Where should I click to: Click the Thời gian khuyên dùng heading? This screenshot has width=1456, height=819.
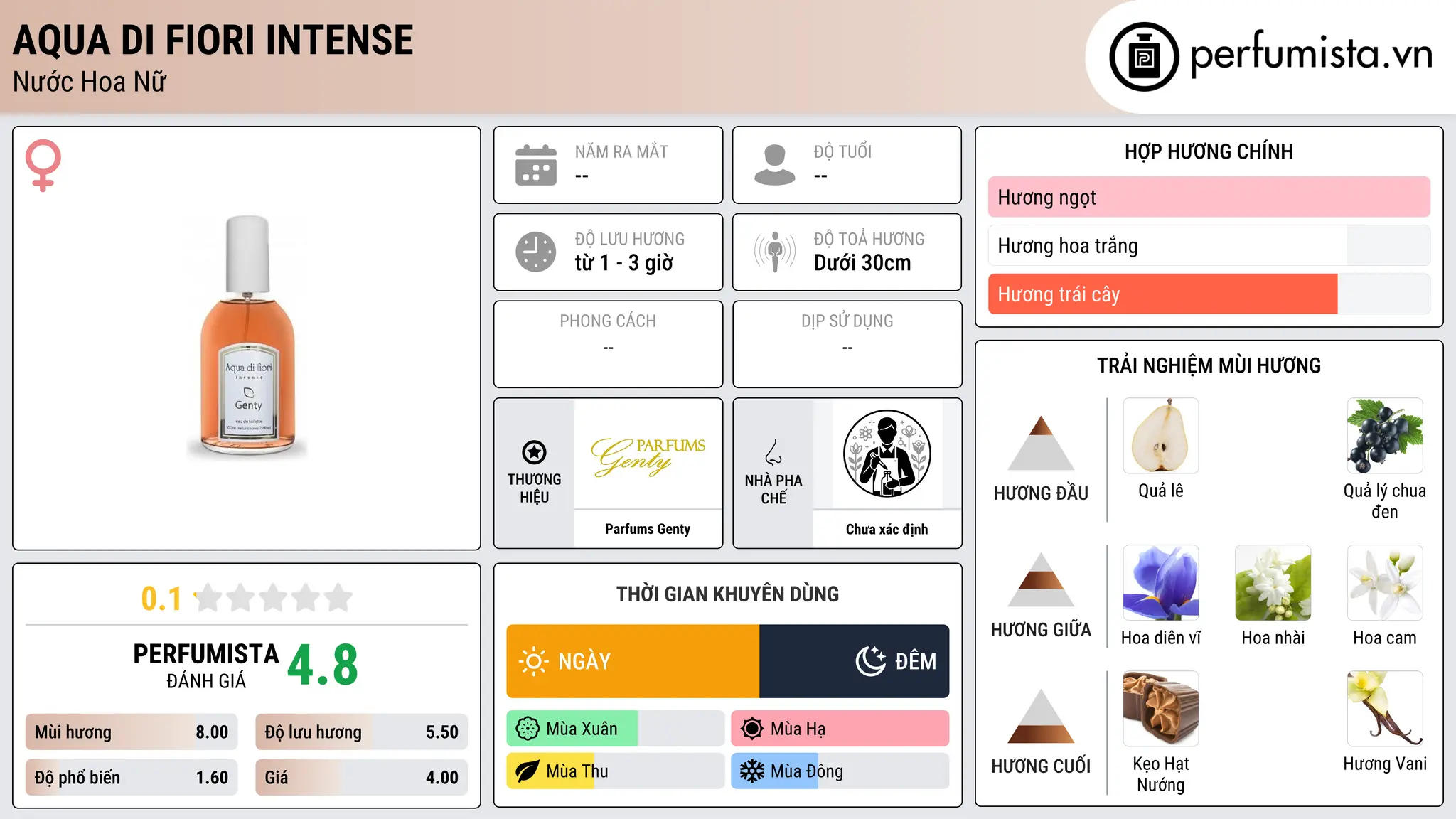click(x=728, y=594)
